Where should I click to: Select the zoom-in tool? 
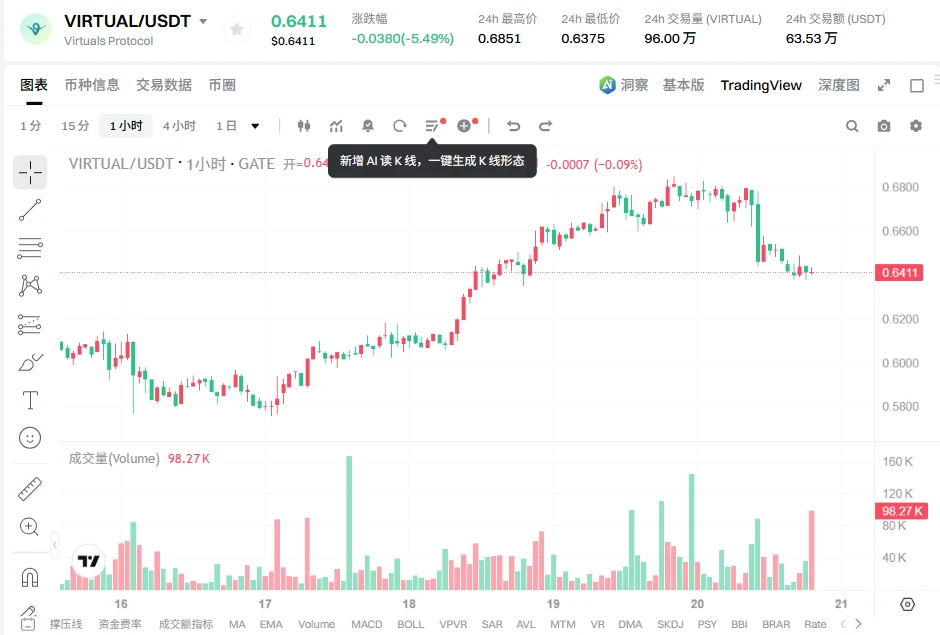point(30,527)
